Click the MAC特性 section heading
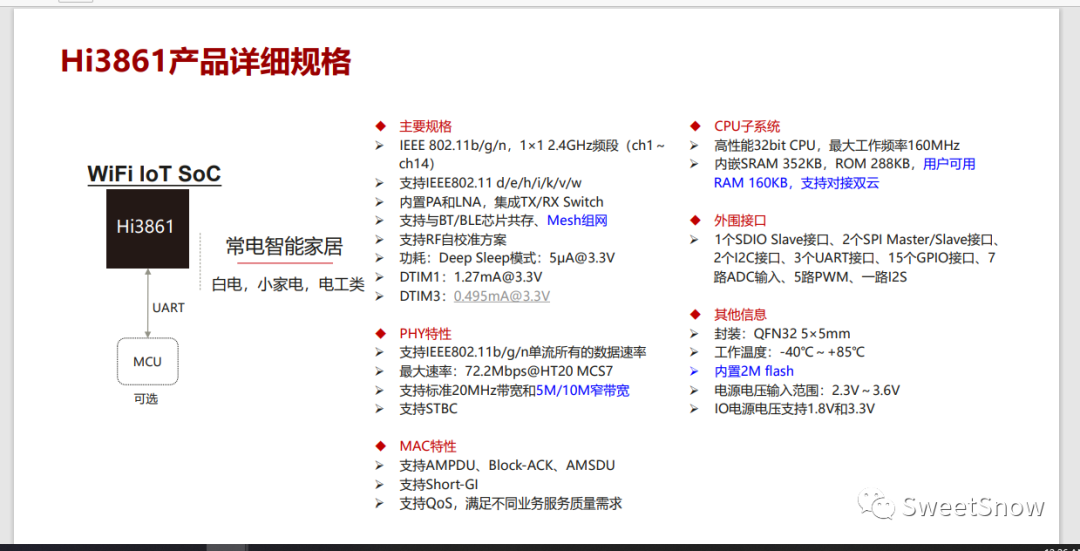The height and width of the screenshot is (551, 1080). (428, 447)
